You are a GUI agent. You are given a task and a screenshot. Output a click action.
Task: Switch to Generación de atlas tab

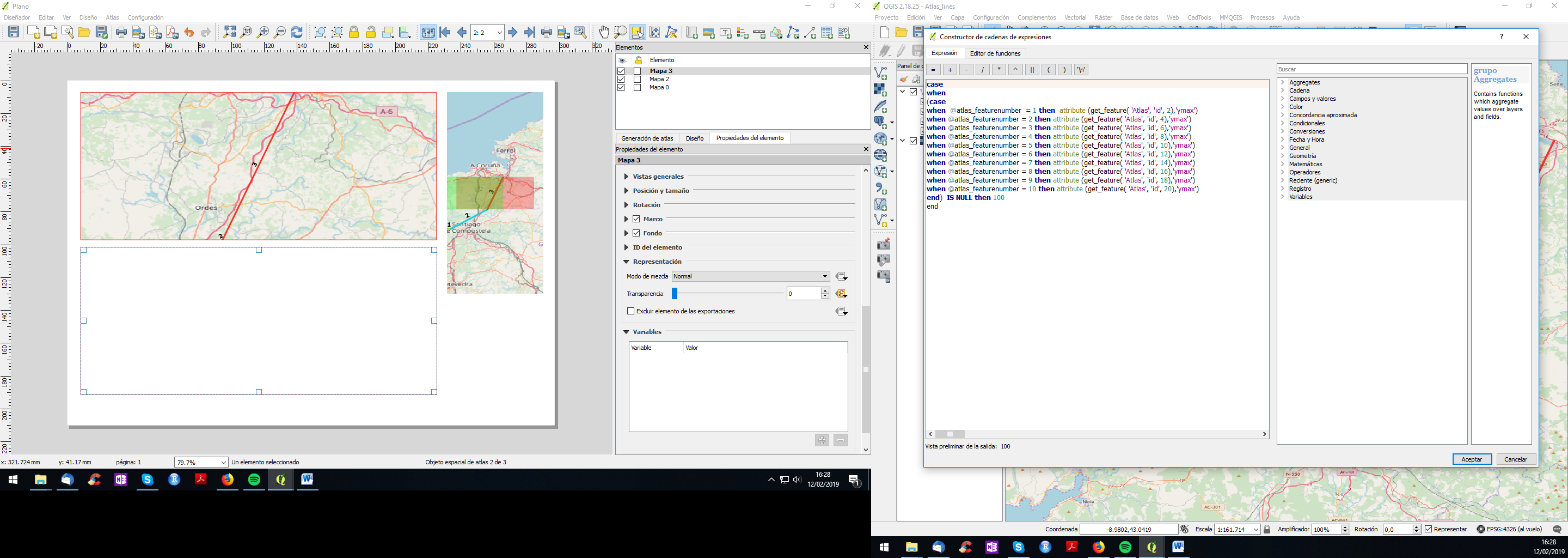coord(646,138)
